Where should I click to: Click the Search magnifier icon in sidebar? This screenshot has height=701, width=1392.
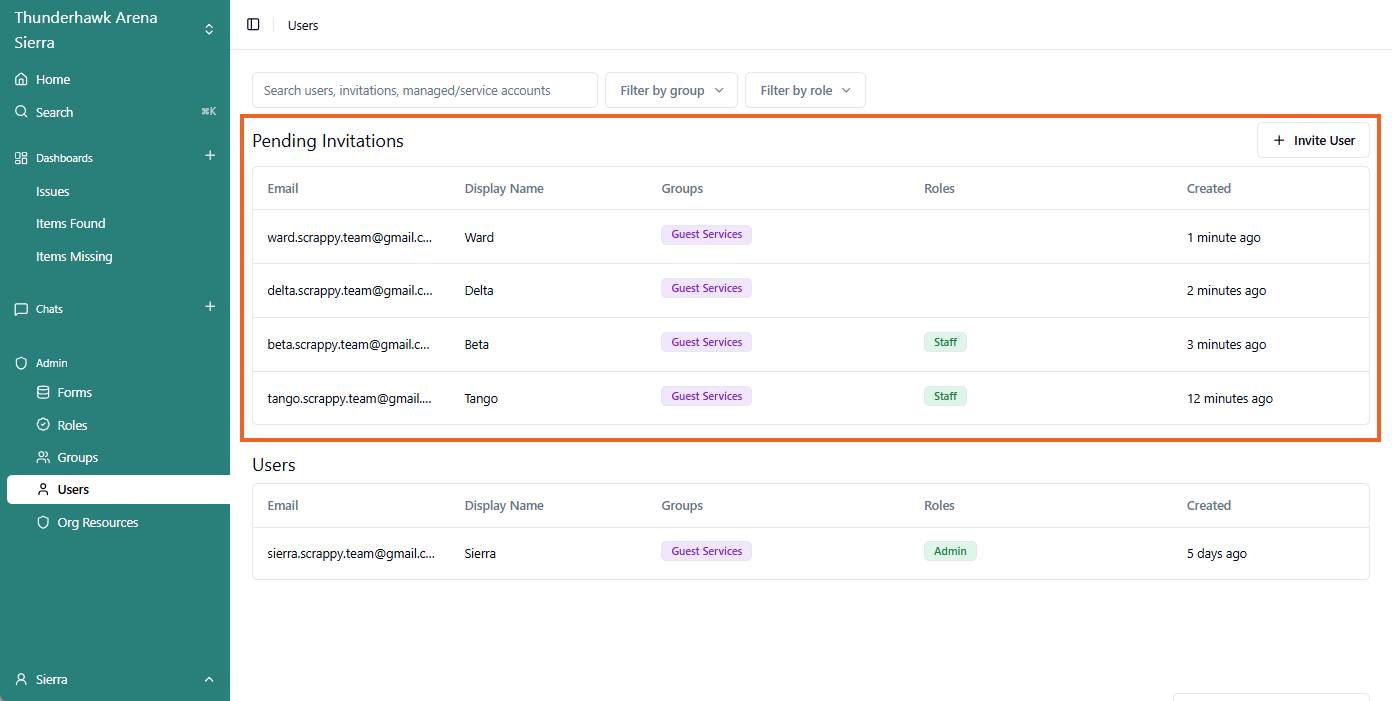pos(21,112)
